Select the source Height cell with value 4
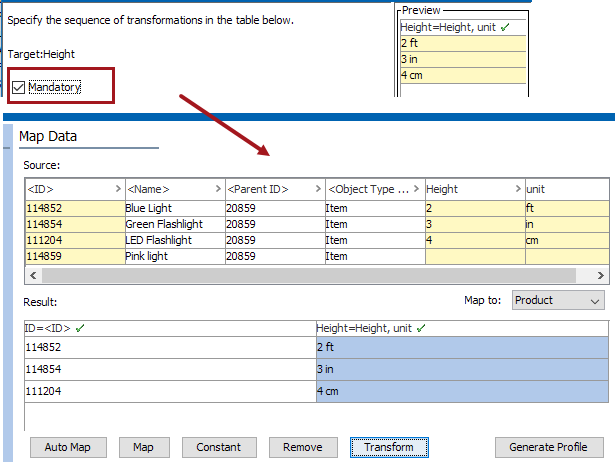Viewport: 615px width, 462px height. 475,240
